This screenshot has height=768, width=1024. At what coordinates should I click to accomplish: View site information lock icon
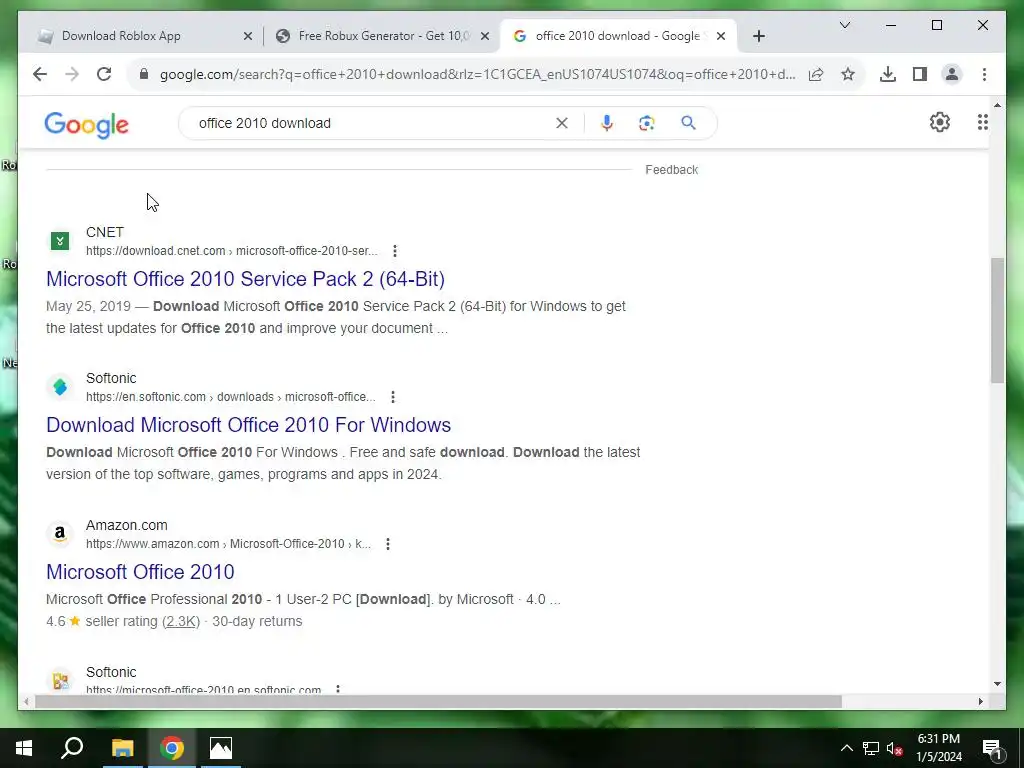click(144, 74)
